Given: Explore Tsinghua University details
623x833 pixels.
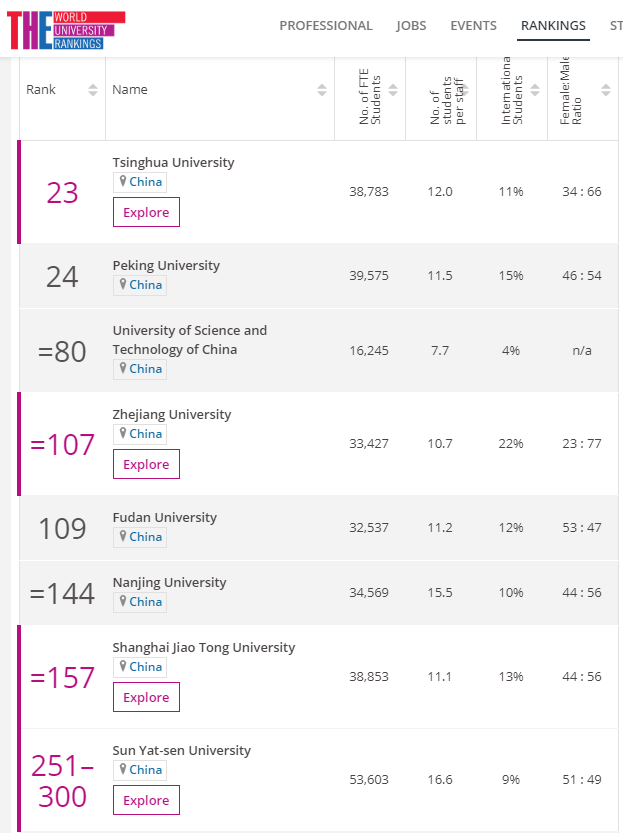Looking at the screenshot, I should 146,212.
